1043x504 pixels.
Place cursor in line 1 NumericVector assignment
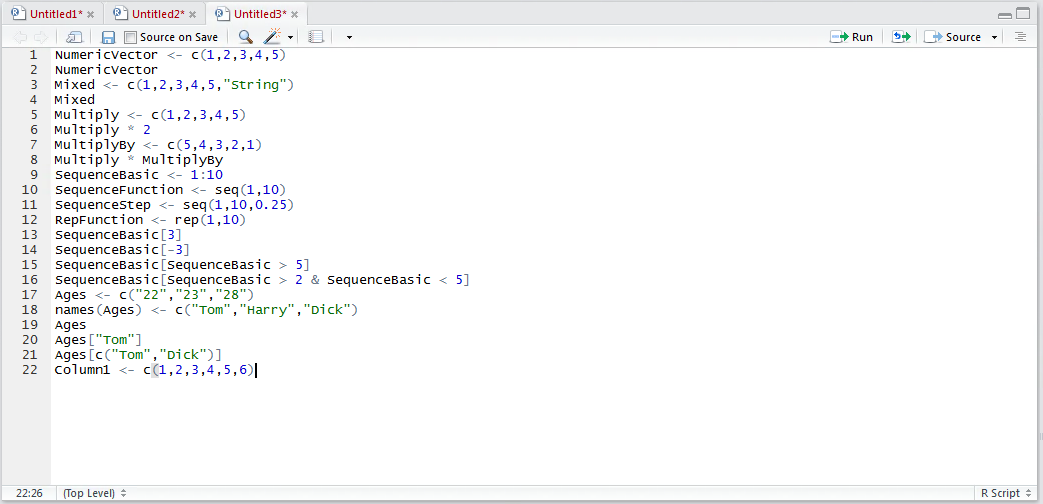[x=170, y=55]
